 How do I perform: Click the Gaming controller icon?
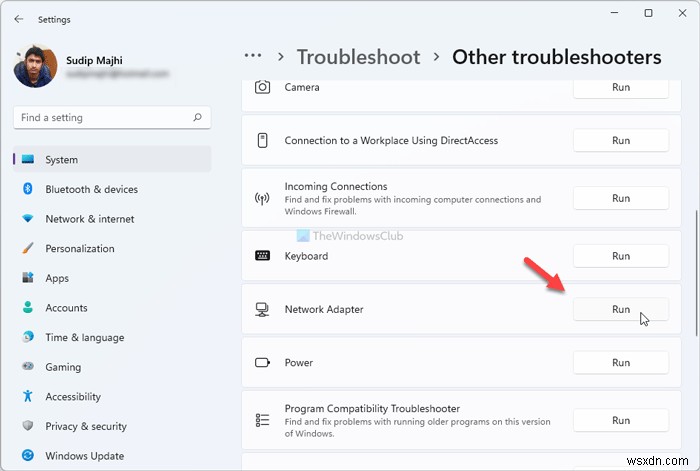28,367
